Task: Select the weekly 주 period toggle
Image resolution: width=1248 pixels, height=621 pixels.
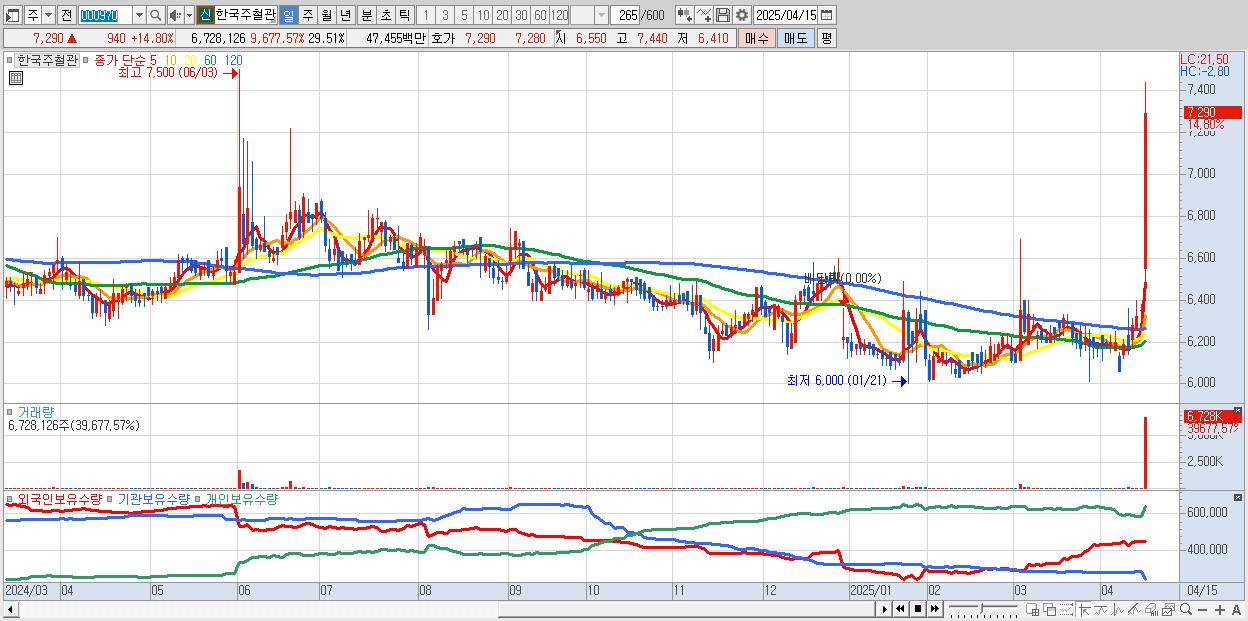Action: [x=307, y=15]
